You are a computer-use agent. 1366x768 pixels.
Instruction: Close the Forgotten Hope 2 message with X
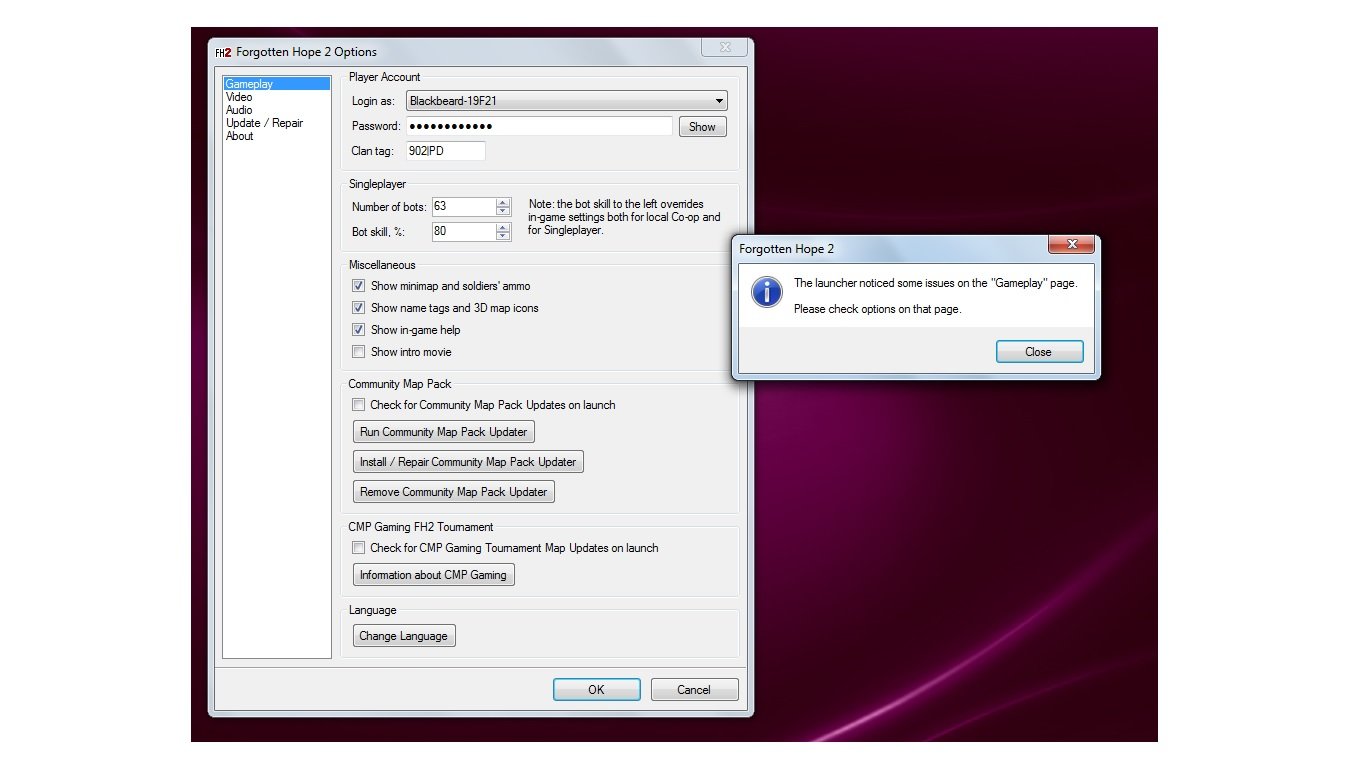tap(1071, 245)
